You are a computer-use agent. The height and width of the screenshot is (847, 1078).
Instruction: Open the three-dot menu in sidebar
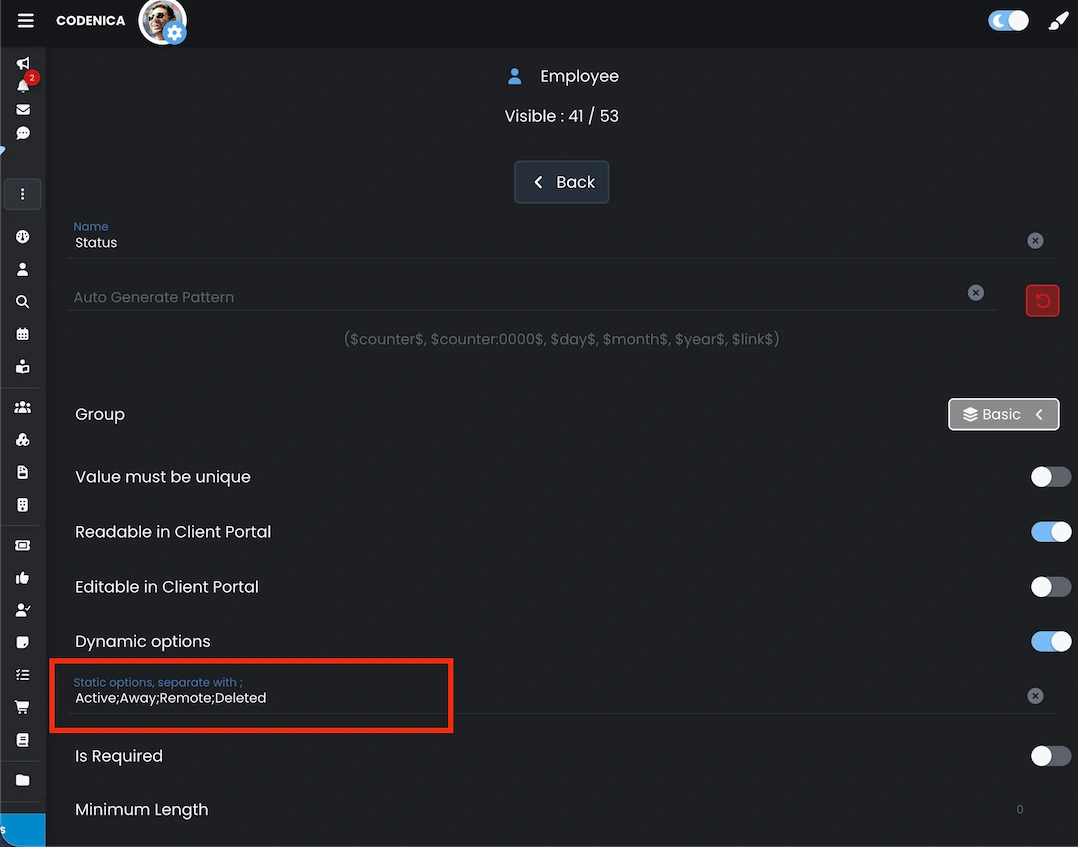point(22,194)
